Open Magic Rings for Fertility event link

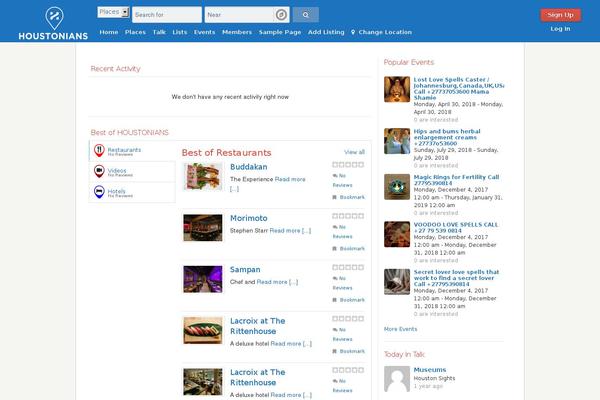(x=456, y=180)
